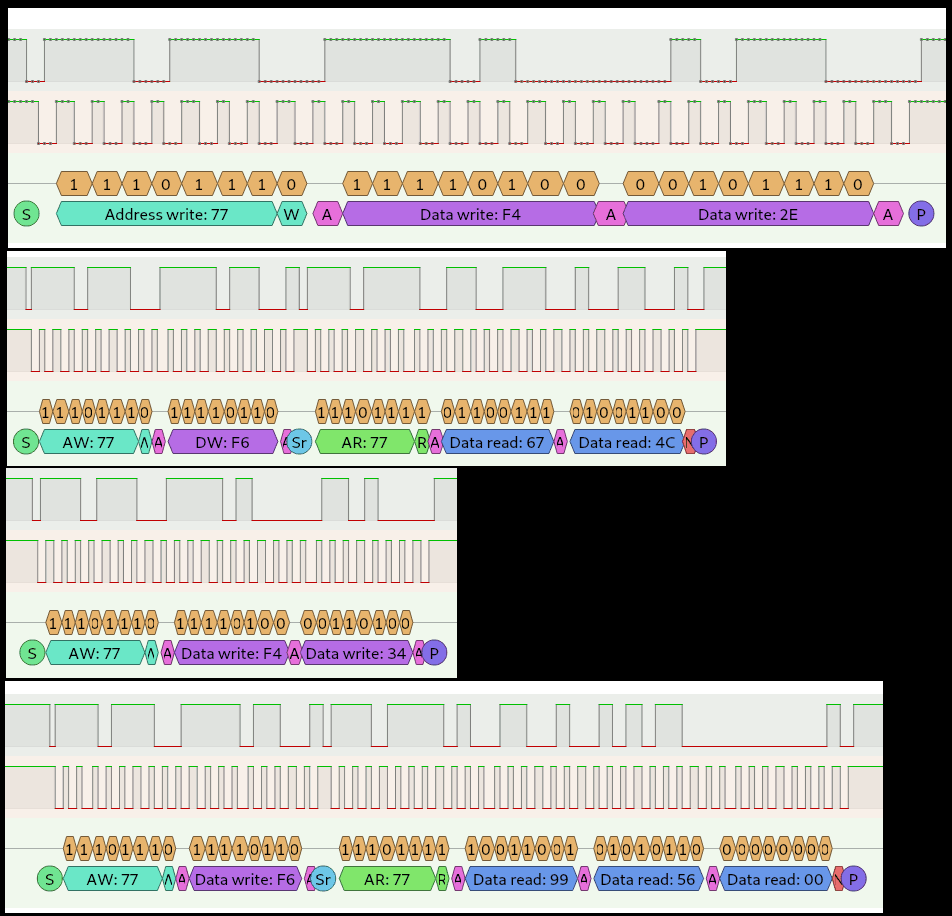The width and height of the screenshot is (952, 916).
Task: Click the start marker 'S' beside 'AW: 77' and 'DW: F6'
Action: click(x=26, y=442)
